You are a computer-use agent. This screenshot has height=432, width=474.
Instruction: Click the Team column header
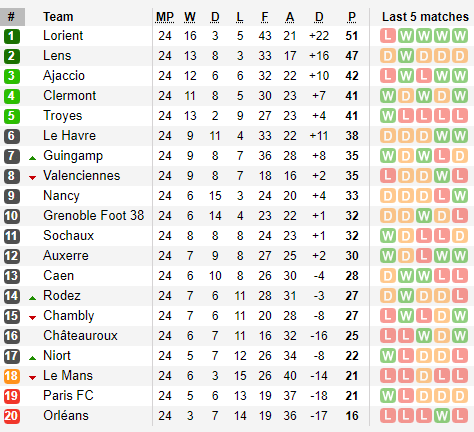[58, 17]
